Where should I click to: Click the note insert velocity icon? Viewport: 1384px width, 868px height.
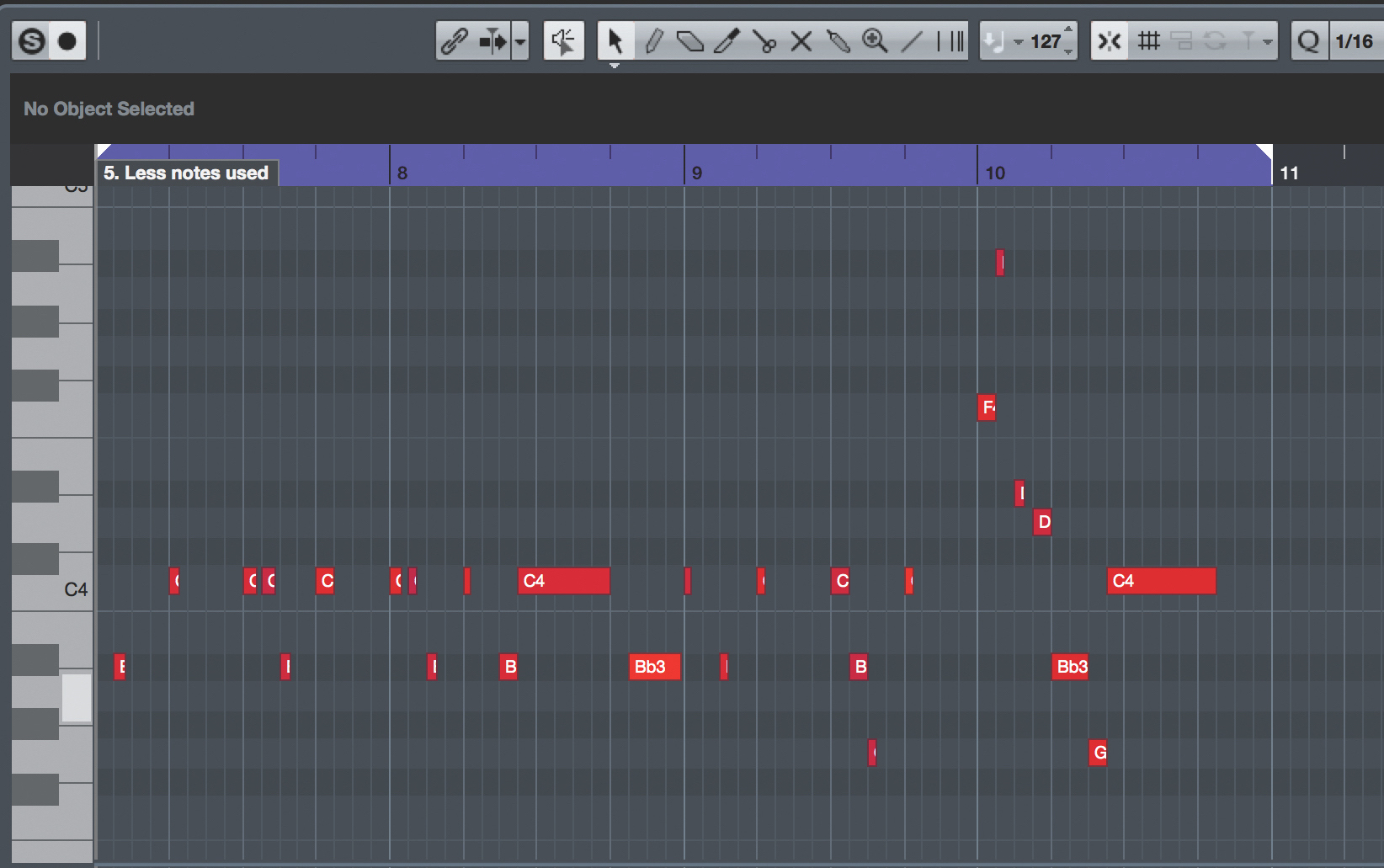tap(994, 40)
